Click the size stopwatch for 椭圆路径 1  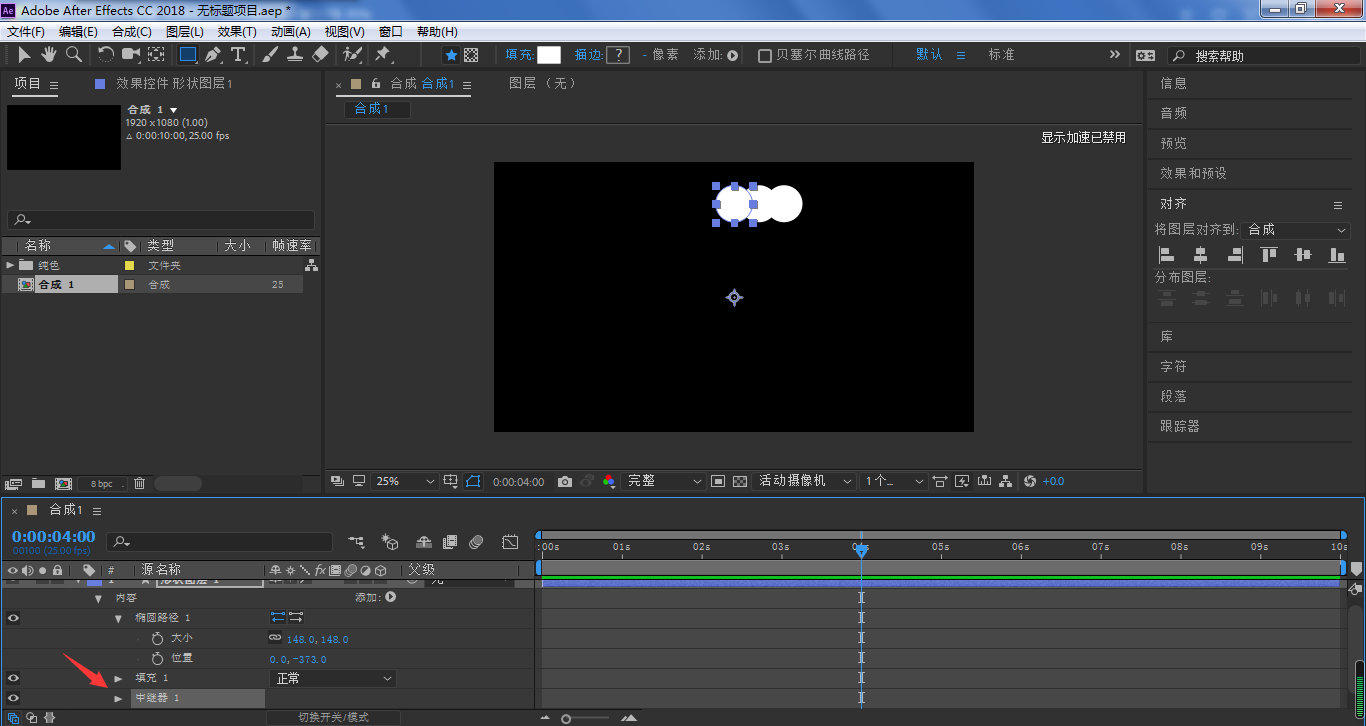point(157,638)
